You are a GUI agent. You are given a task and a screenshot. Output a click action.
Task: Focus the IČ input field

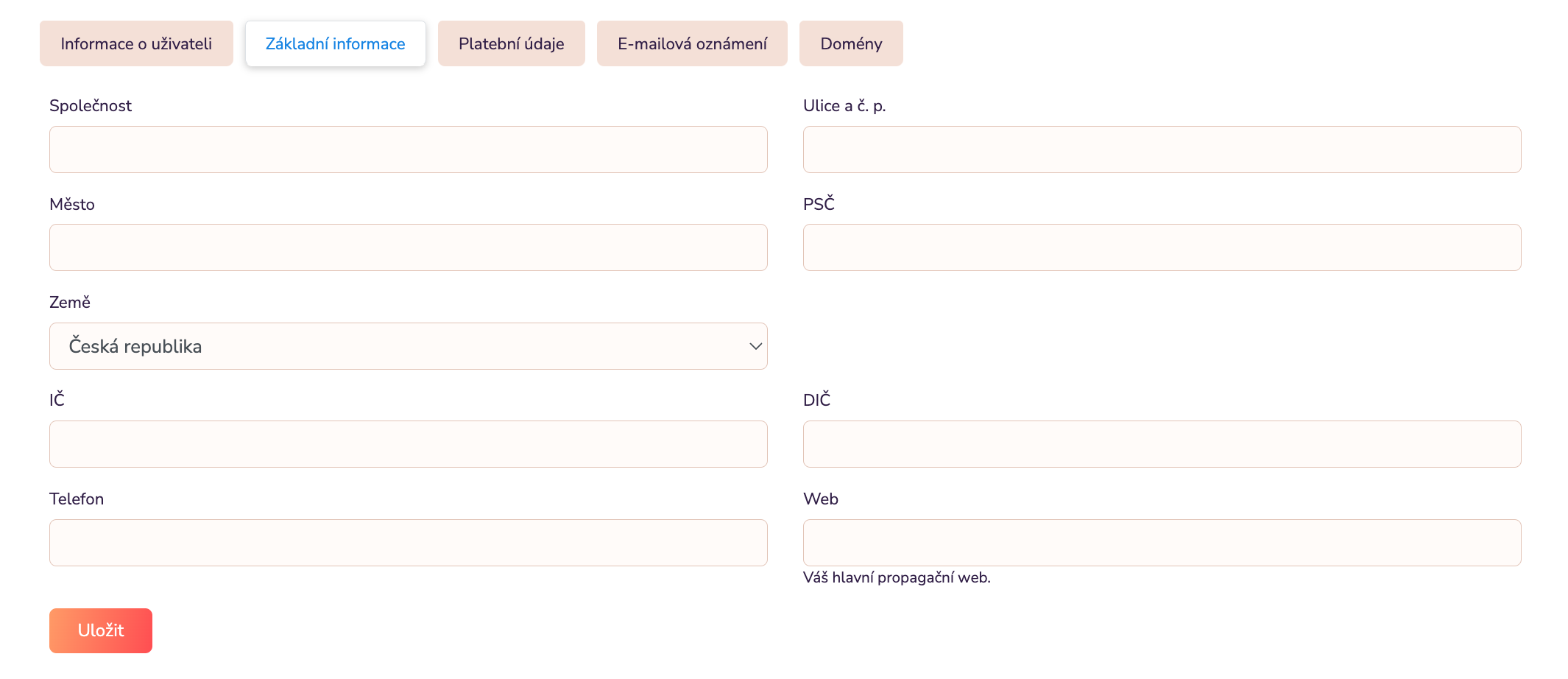pos(408,444)
